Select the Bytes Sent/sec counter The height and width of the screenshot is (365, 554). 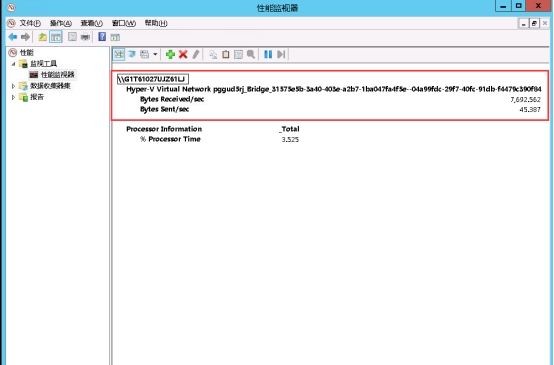coord(164,109)
